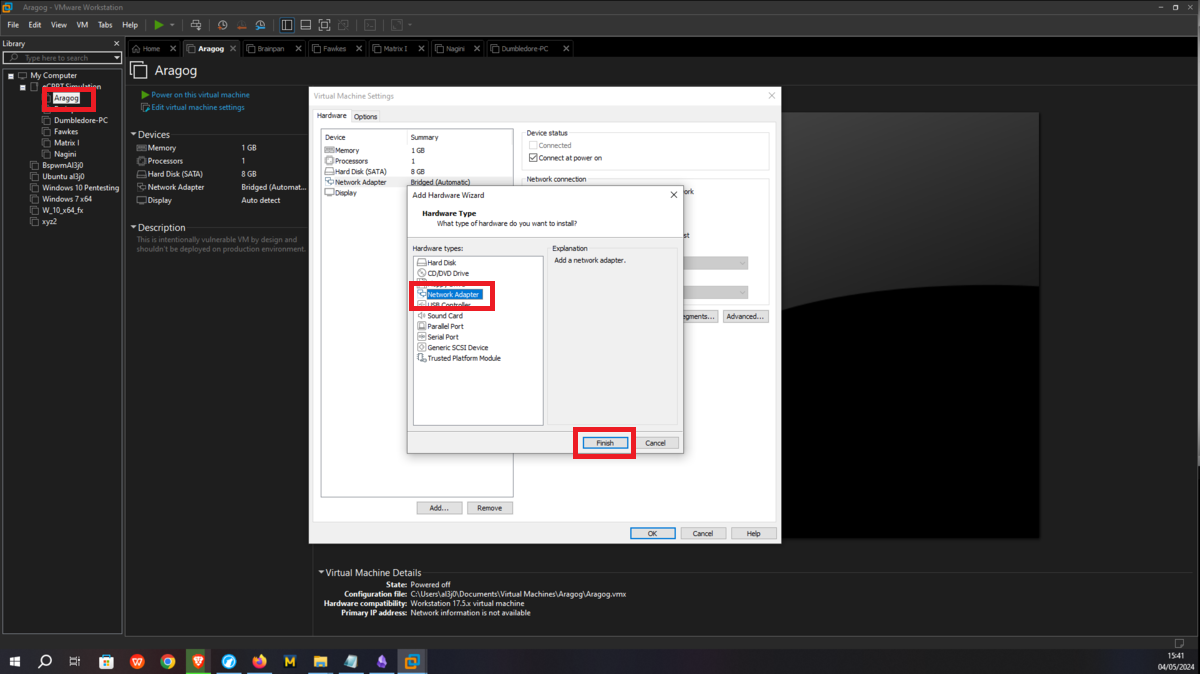Select CD/DVD Drive hardware type
The image size is (1200, 674).
pos(448,273)
